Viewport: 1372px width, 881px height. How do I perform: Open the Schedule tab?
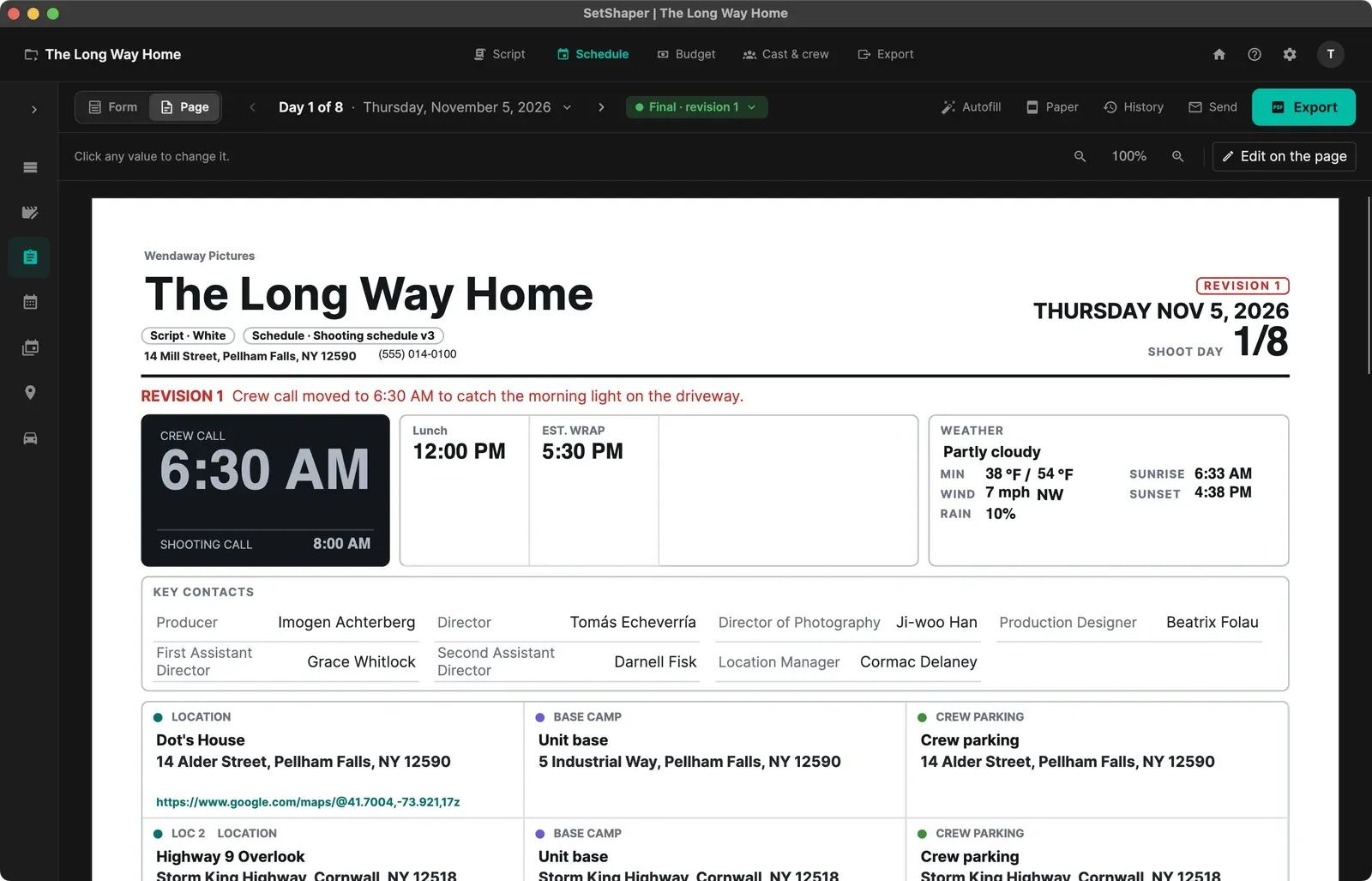pyautogui.click(x=593, y=54)
